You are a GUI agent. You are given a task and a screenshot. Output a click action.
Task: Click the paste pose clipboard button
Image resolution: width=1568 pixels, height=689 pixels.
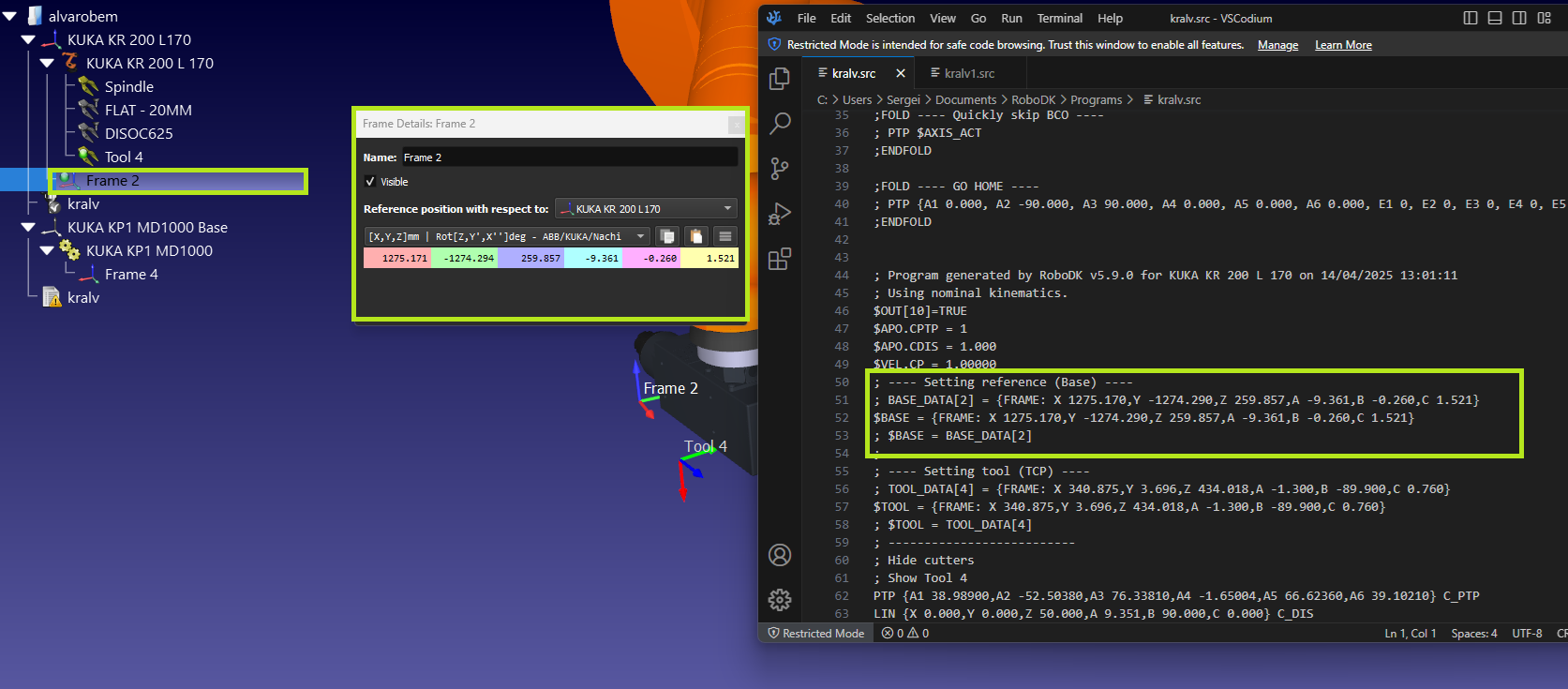tap(695, 236)
